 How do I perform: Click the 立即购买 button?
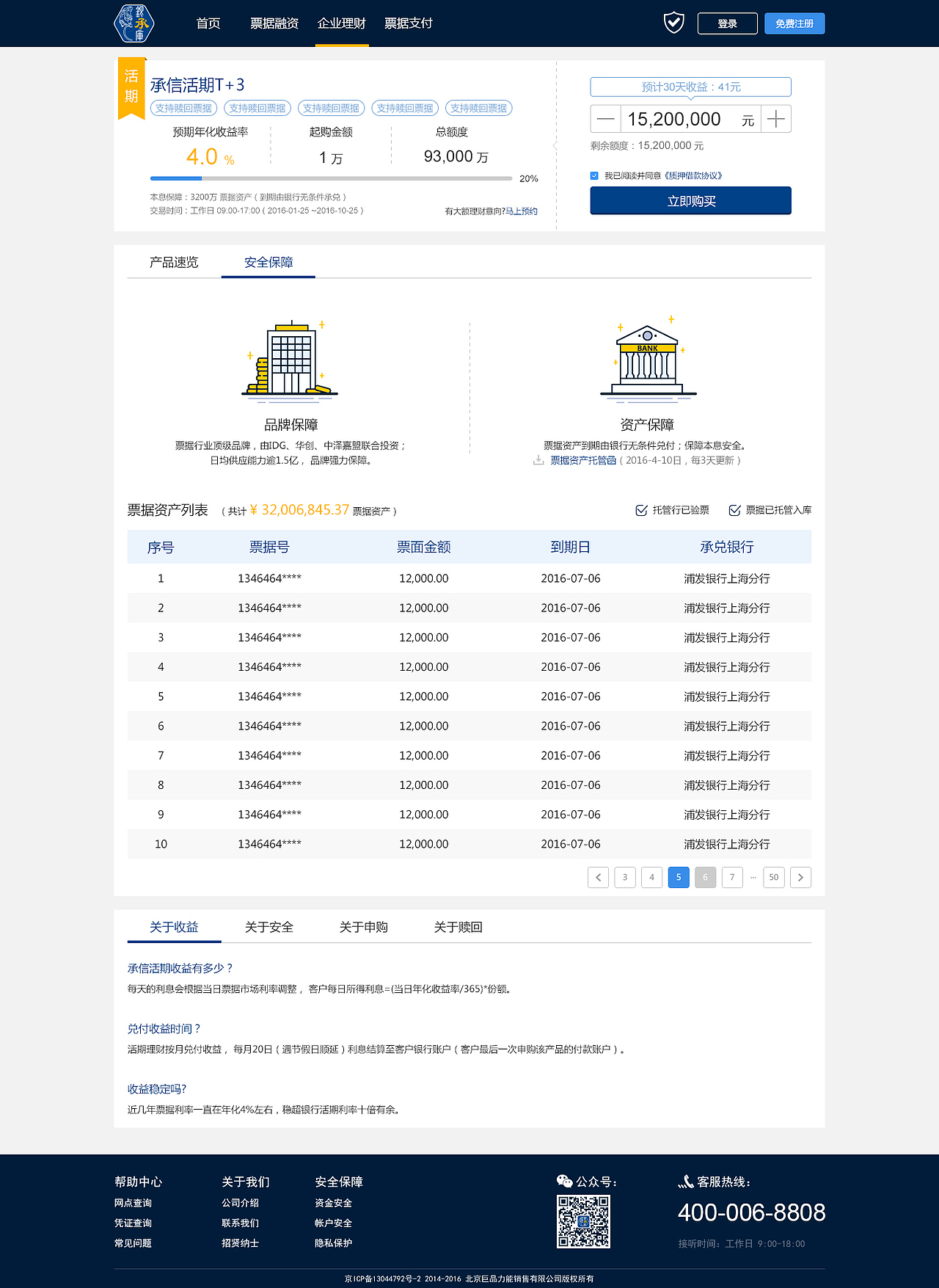691,201
